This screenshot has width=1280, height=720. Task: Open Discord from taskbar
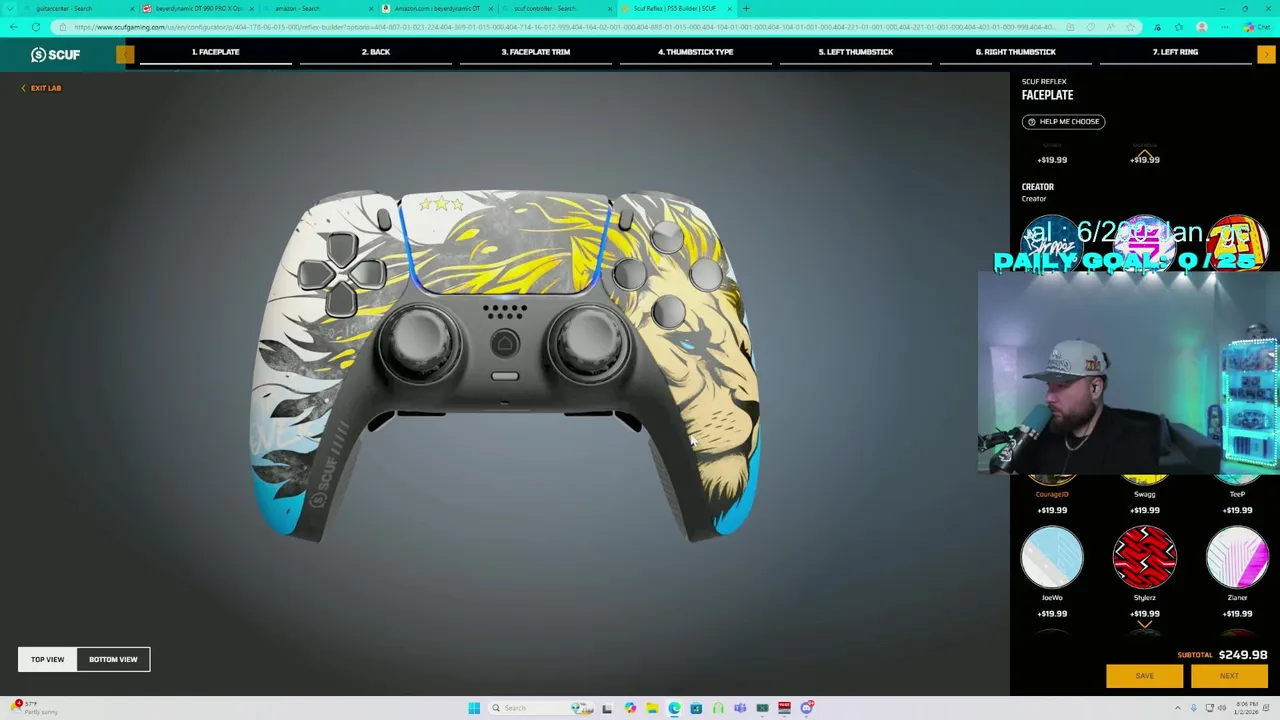807,708
